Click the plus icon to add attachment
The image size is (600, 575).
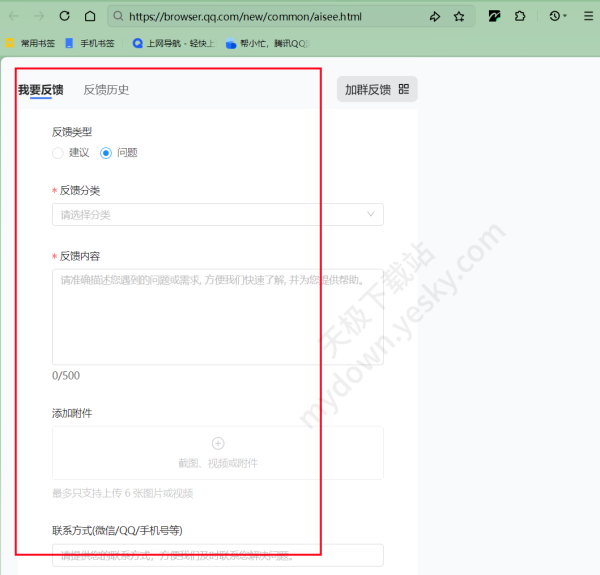(x=218, y=443)
